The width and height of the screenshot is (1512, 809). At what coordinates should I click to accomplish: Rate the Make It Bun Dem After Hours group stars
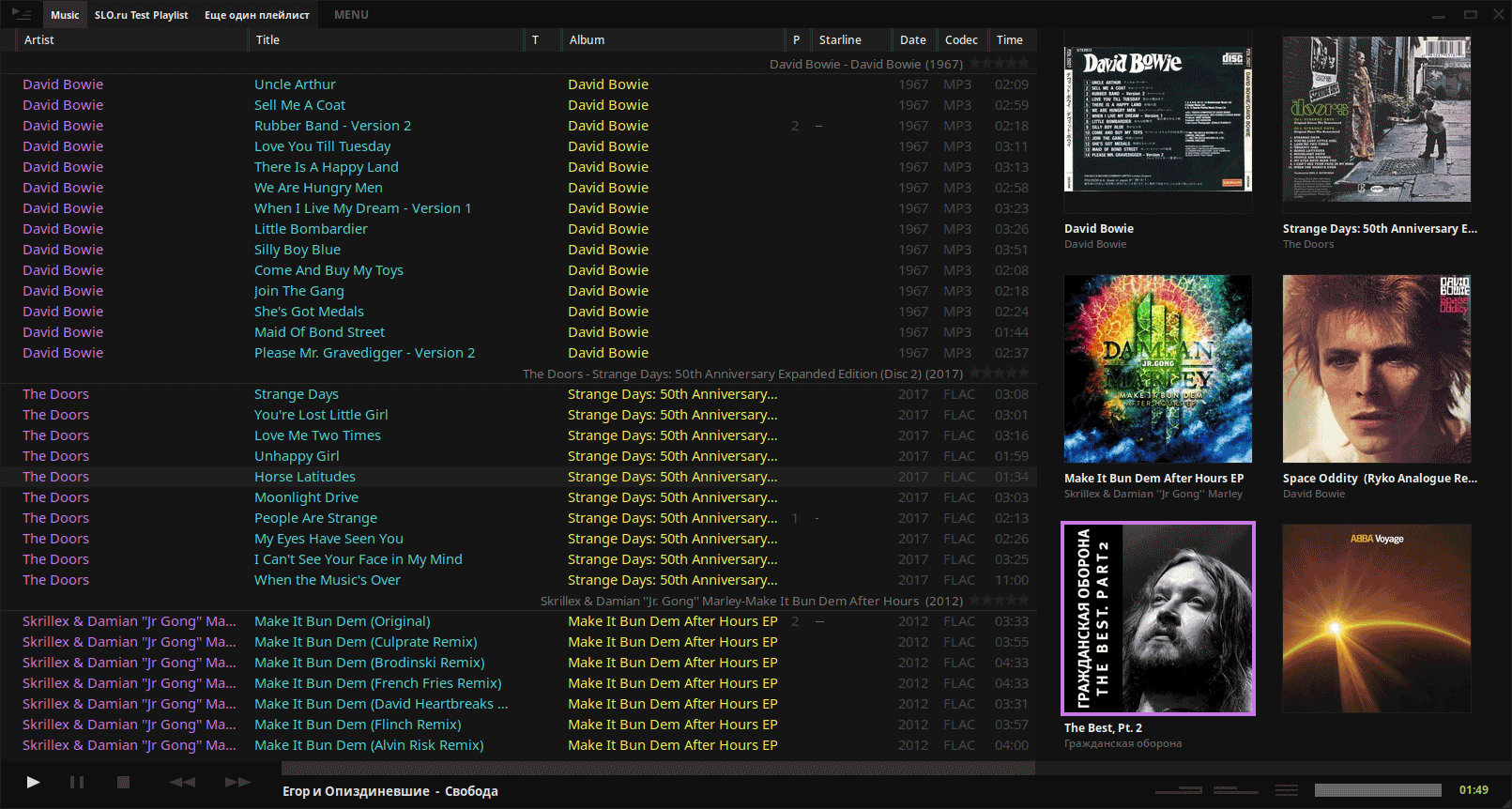click(x=999, y=601)
